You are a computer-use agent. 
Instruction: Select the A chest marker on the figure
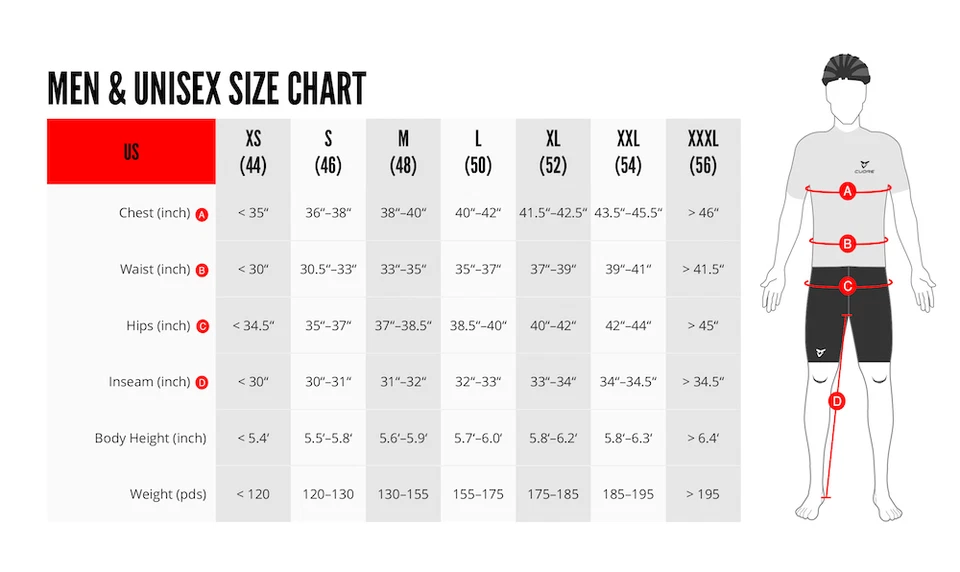coord(848,191)
